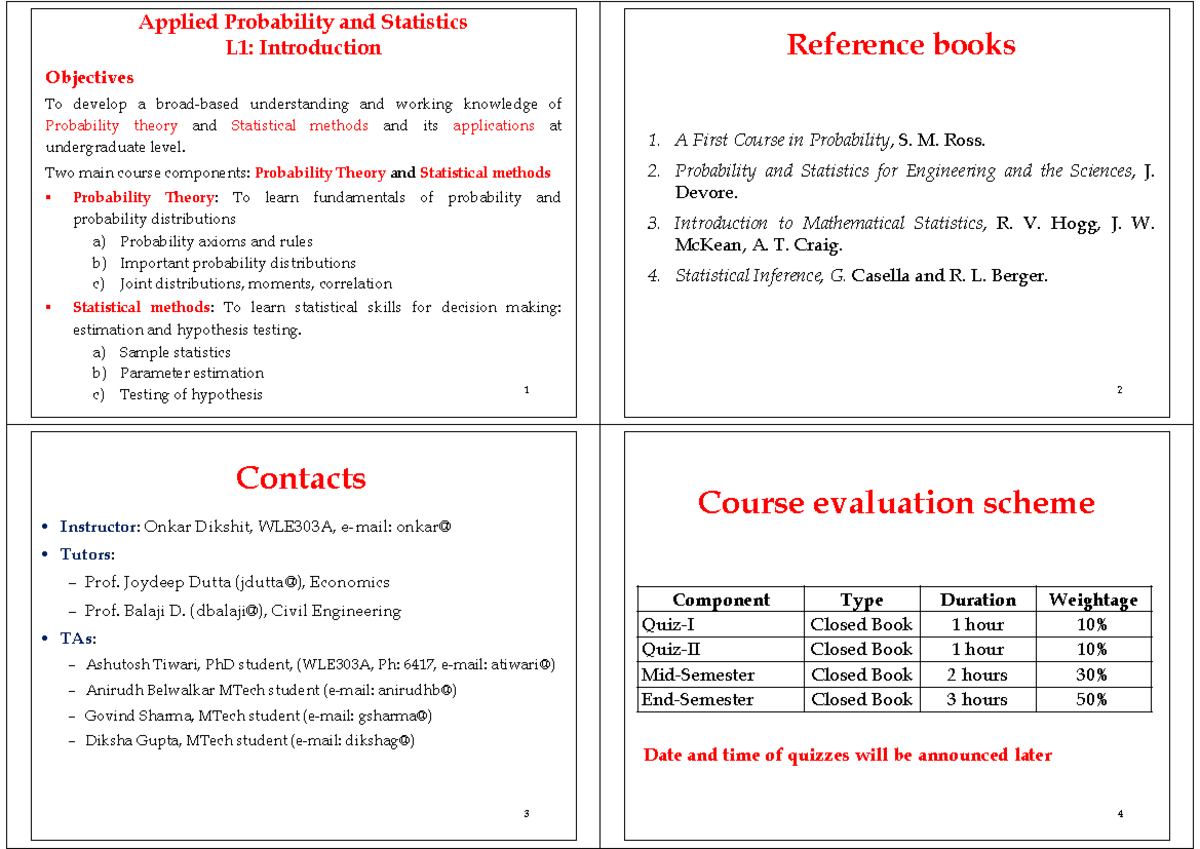Click the '50%' weightage cell
This screenshot has width=1200, height=849.
tap(1092, 700)
